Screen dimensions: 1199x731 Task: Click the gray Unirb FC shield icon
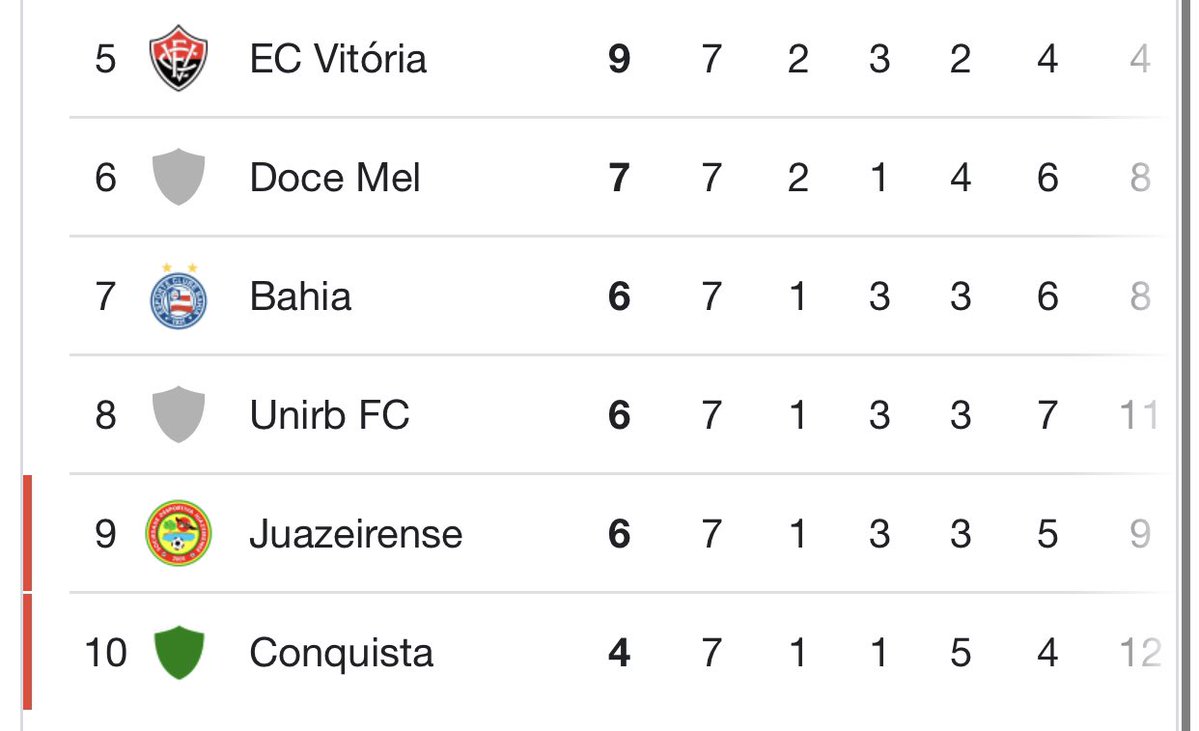pos(178,414)
